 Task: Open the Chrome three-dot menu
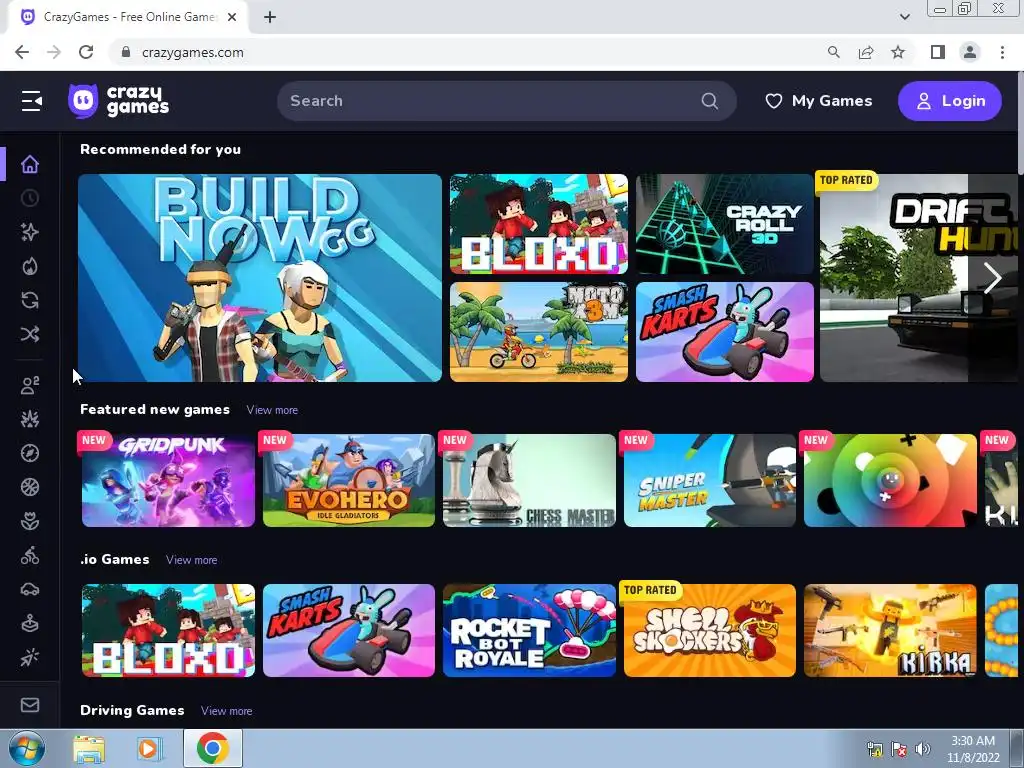click(x=1002, y=52)
